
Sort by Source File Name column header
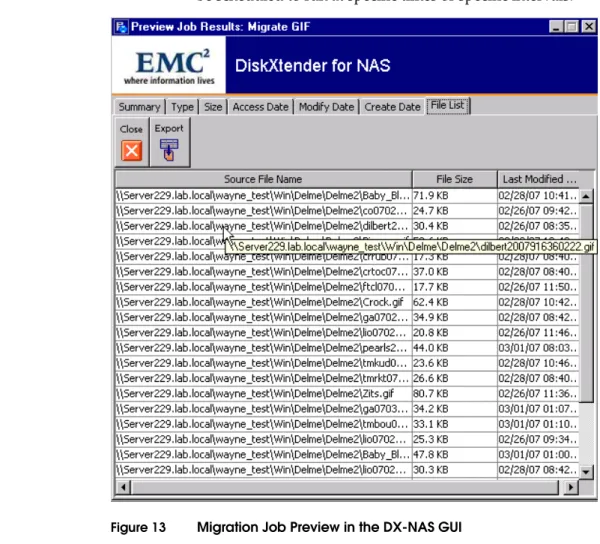click(263, 179)
